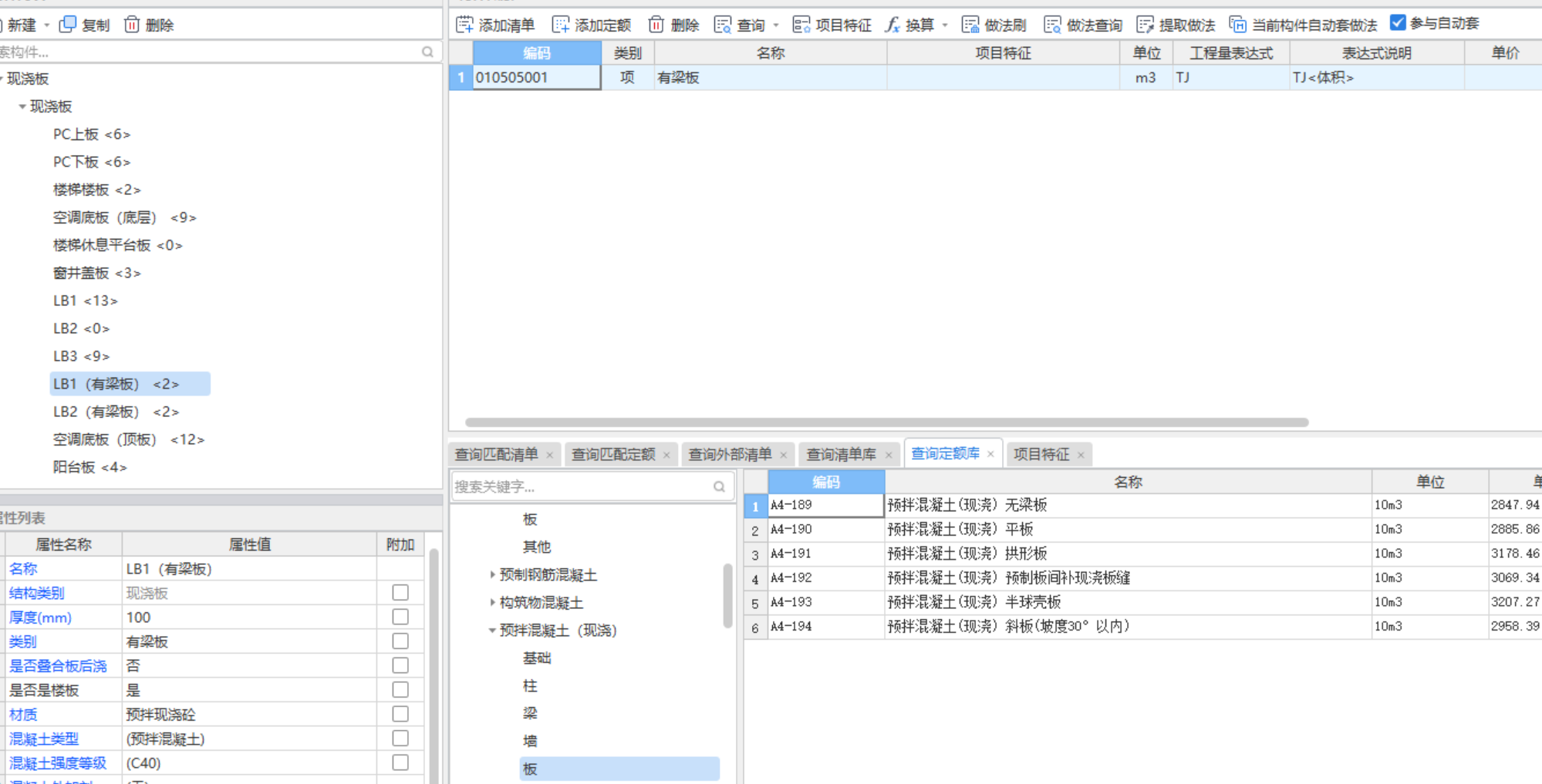Tick the 附加 checkbox for 是否是楼板
The width and height of the screenshot is (1542, 784).
[400, 689]
